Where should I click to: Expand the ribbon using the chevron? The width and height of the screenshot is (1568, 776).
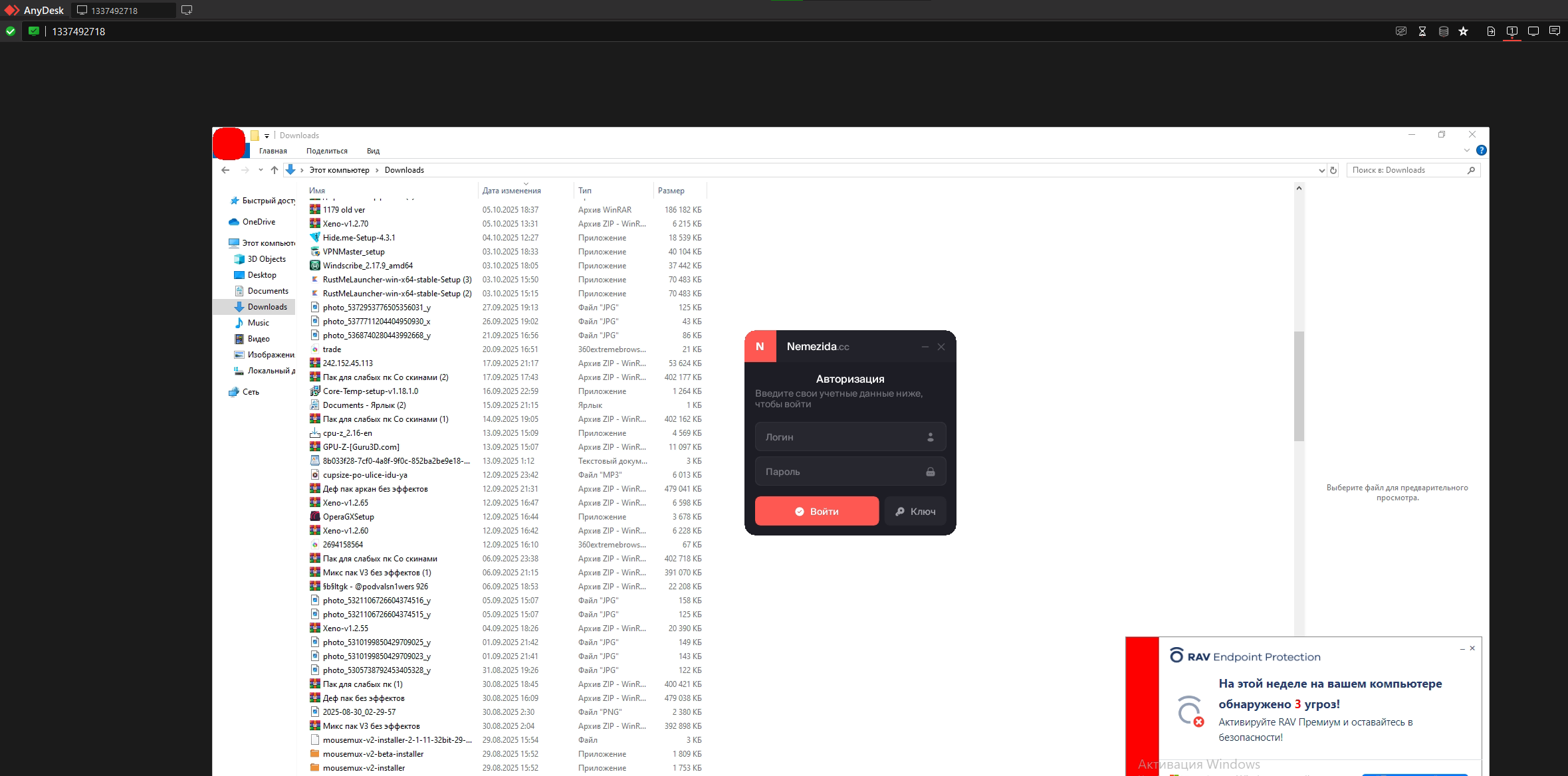(x=1467, y=151)
